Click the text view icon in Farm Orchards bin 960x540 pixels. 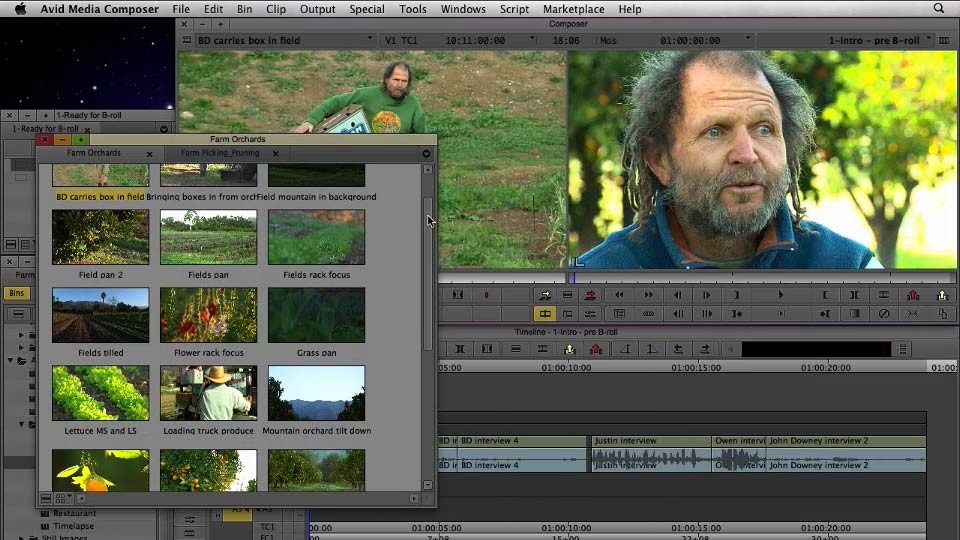click(x=46, y=498)
